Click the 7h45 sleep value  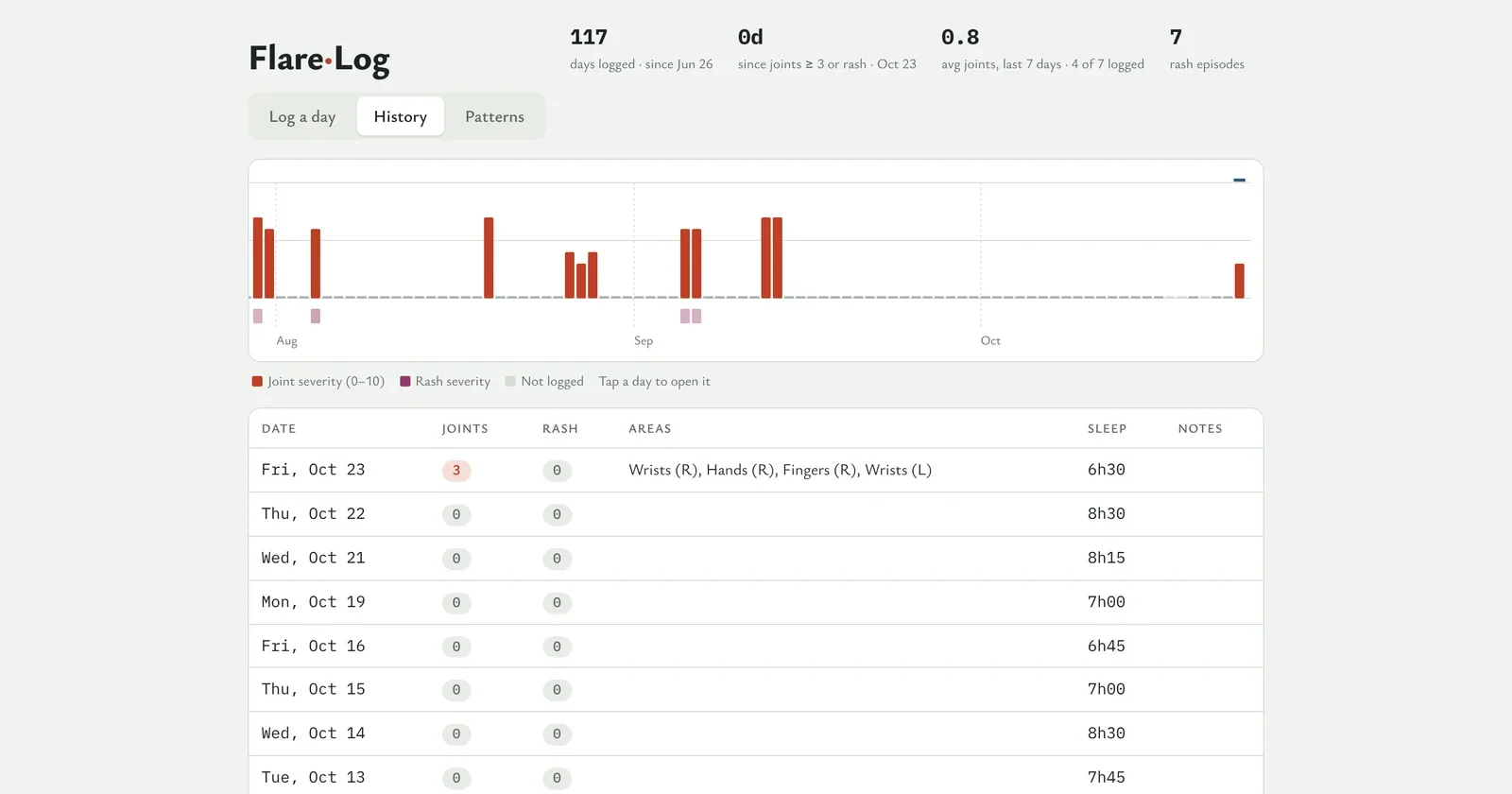(x=1106, y=777)
